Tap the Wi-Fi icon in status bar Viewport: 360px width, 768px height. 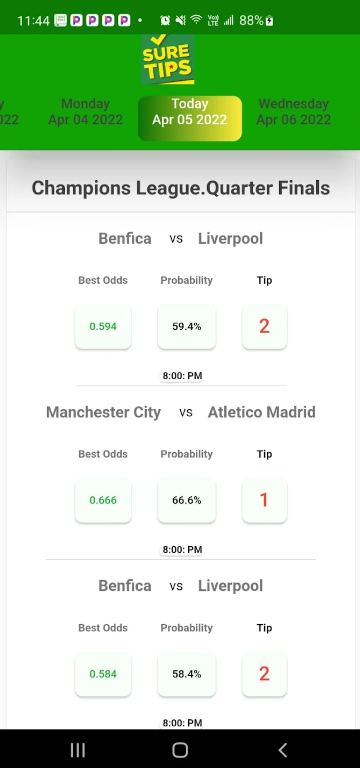click(196, 20)
